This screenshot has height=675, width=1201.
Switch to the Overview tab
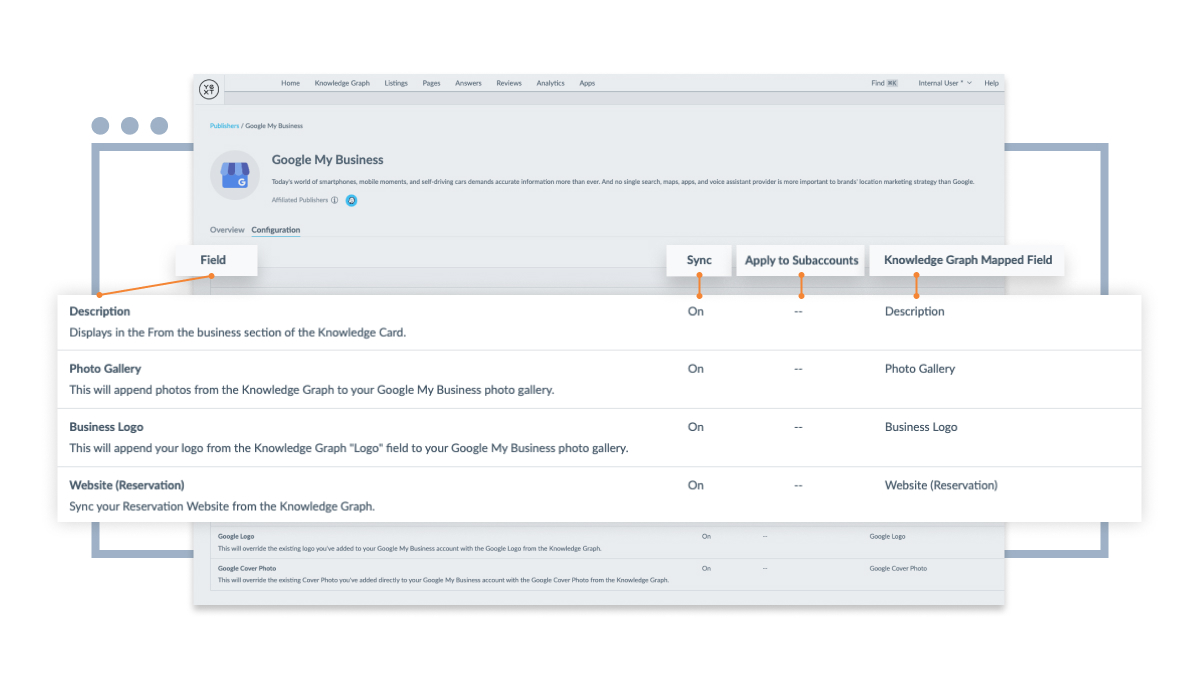coord(227,230)
